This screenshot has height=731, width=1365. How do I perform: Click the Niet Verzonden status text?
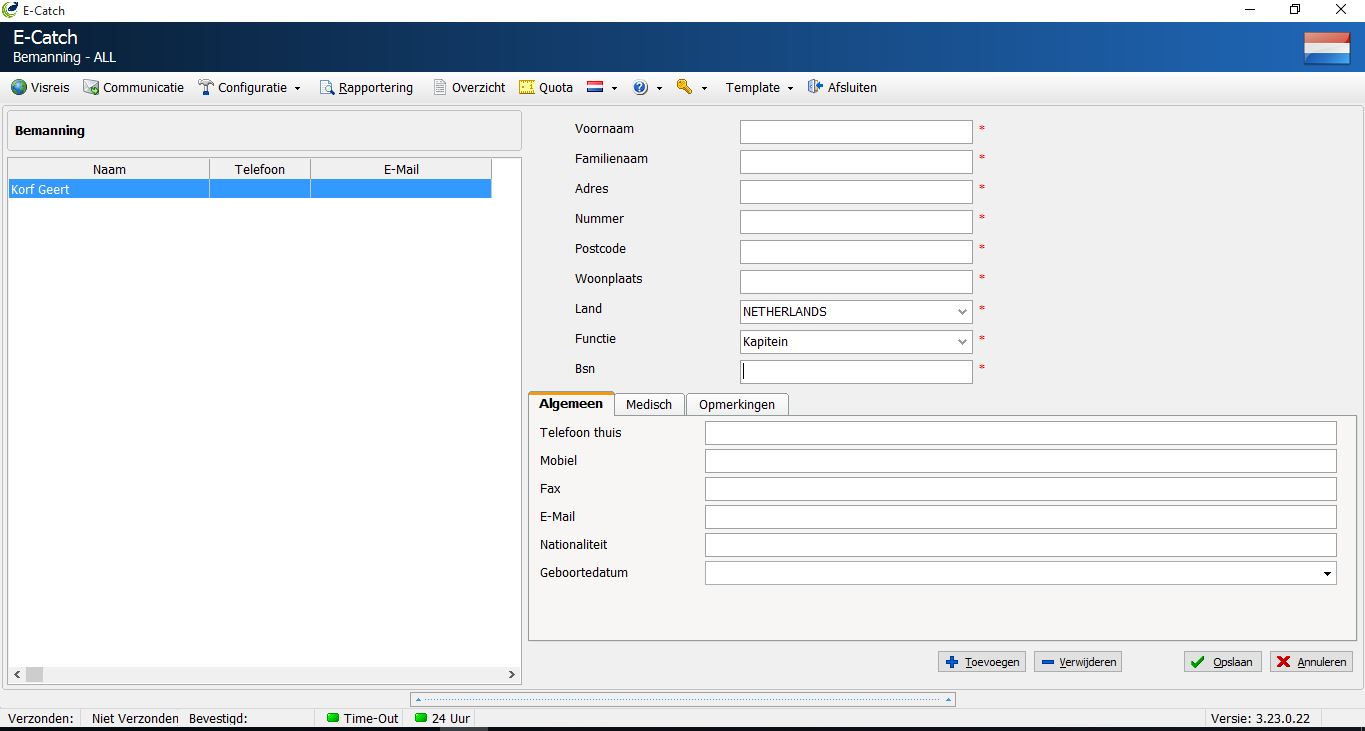pos(135,718)
